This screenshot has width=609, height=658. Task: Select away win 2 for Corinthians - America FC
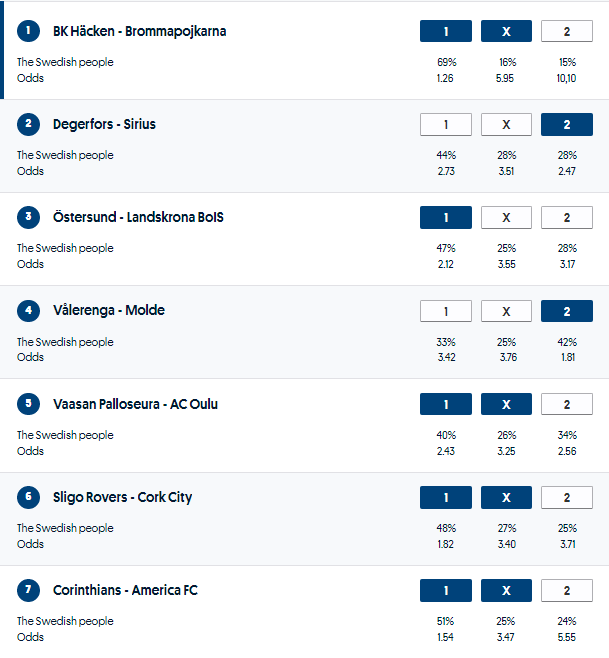click(566, 590)
